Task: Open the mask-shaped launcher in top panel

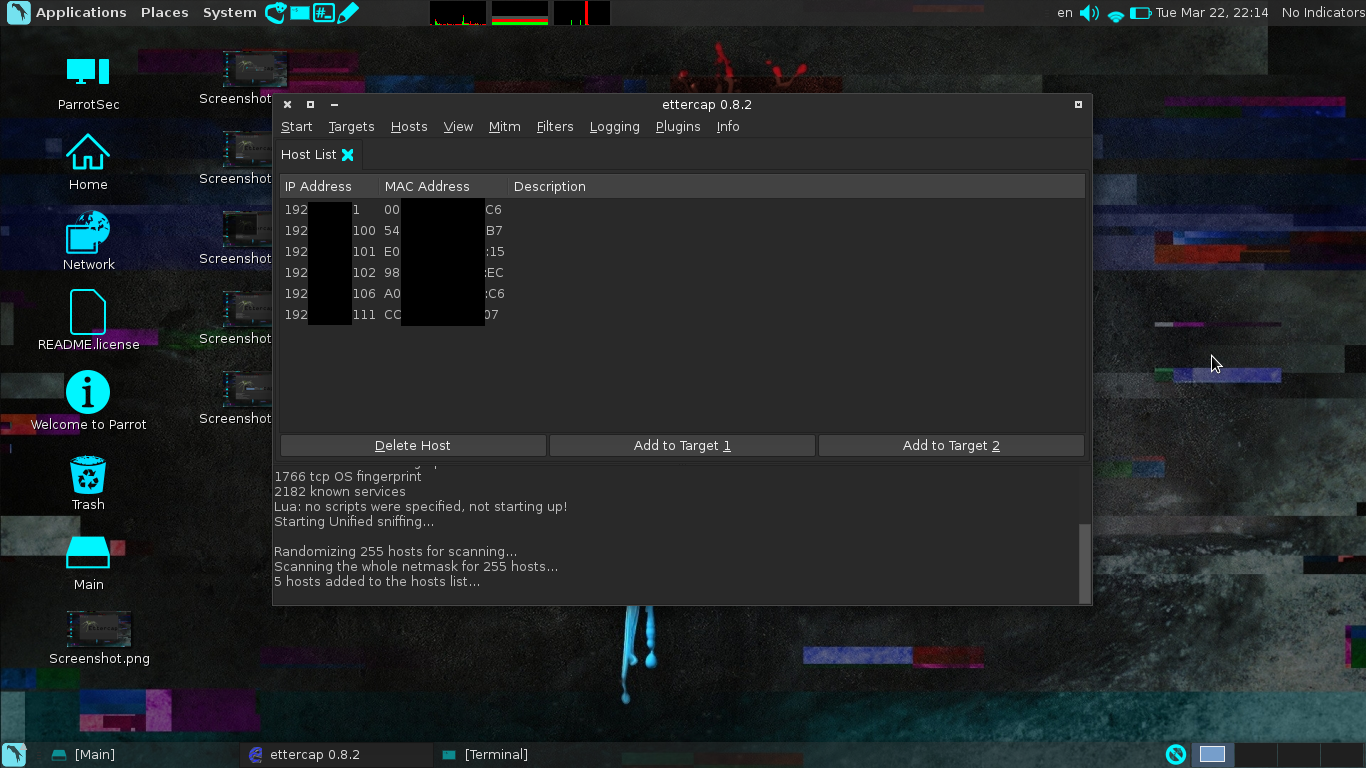Action: click(x=275, y=13)
